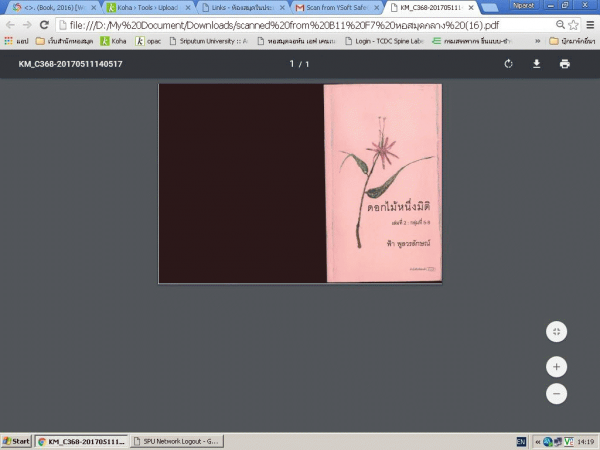Download the PDF file
The width and height of the screenshot is (600, 450).
coord(536,64)
